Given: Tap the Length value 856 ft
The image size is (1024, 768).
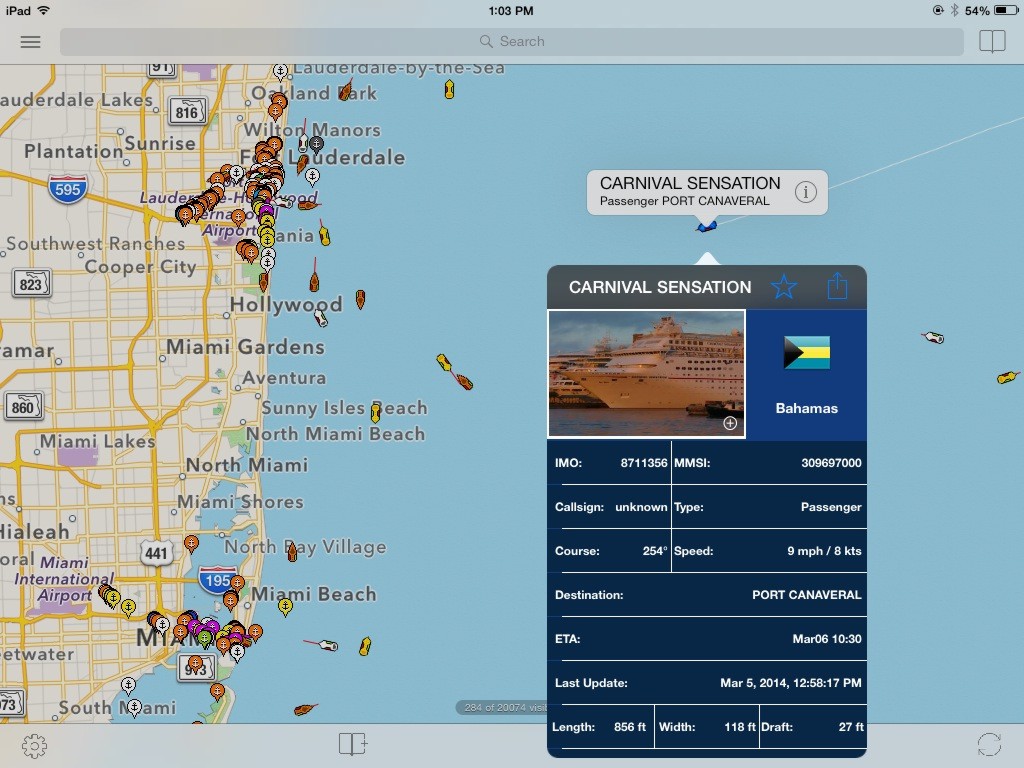Looking at the screenshot, I should coord(630,727).
